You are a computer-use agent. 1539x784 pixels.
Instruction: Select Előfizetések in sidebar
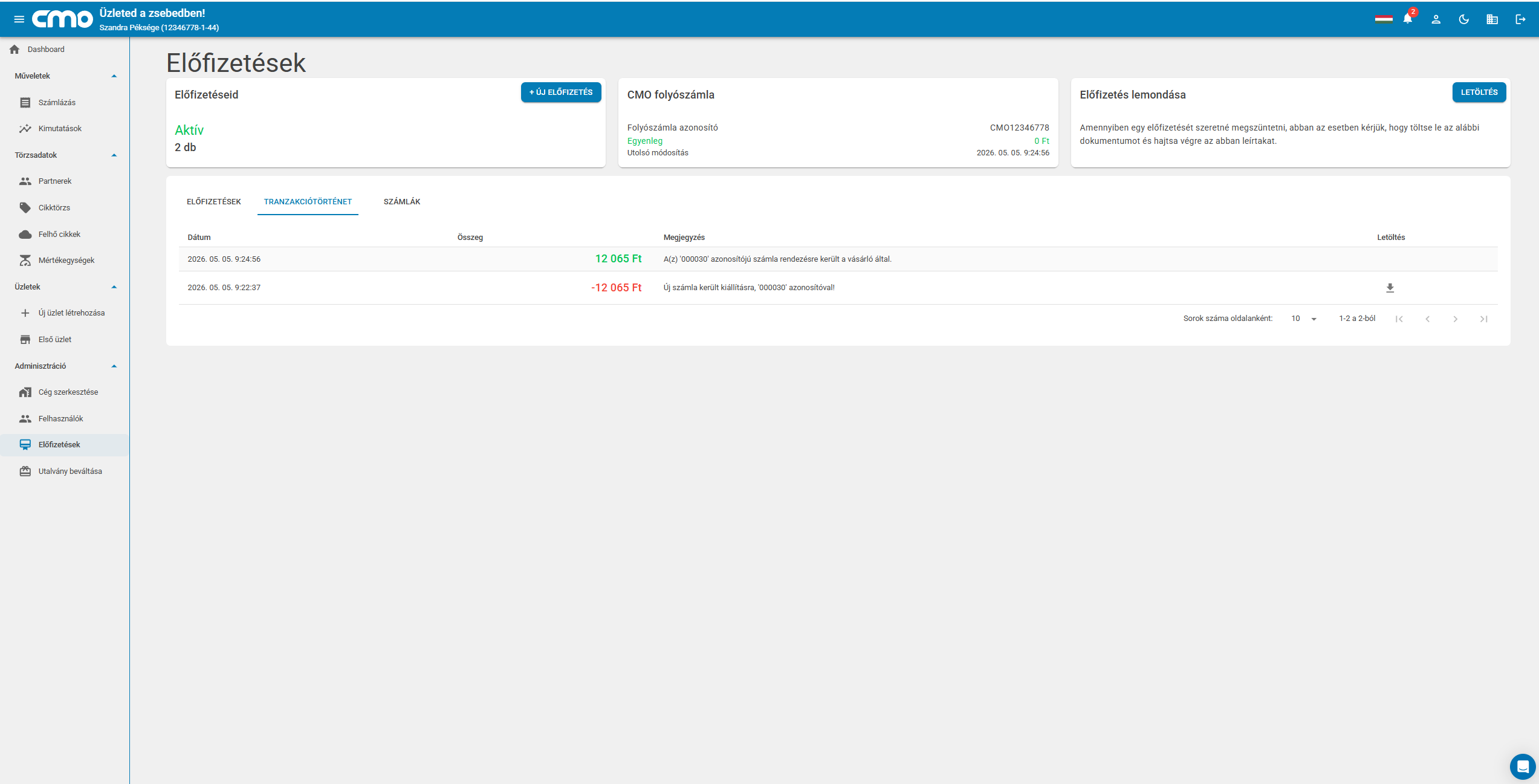[x=65, y=445]
